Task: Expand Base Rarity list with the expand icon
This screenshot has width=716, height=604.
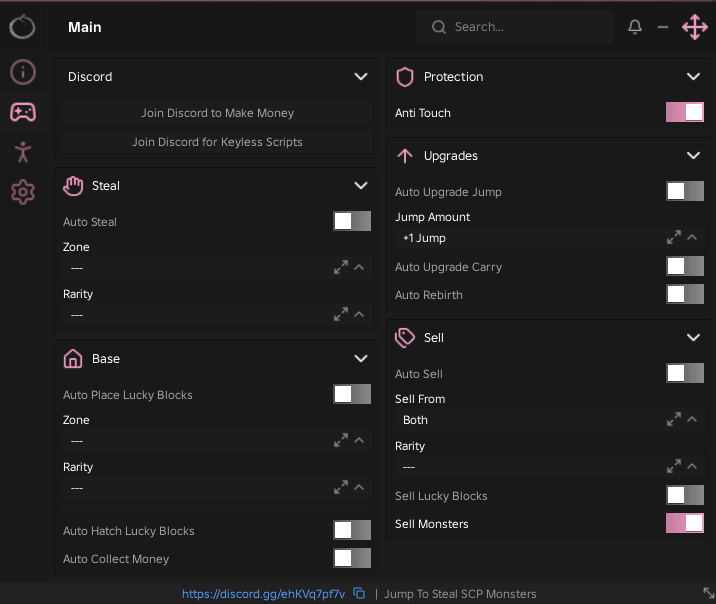Action: click(341, 488)
